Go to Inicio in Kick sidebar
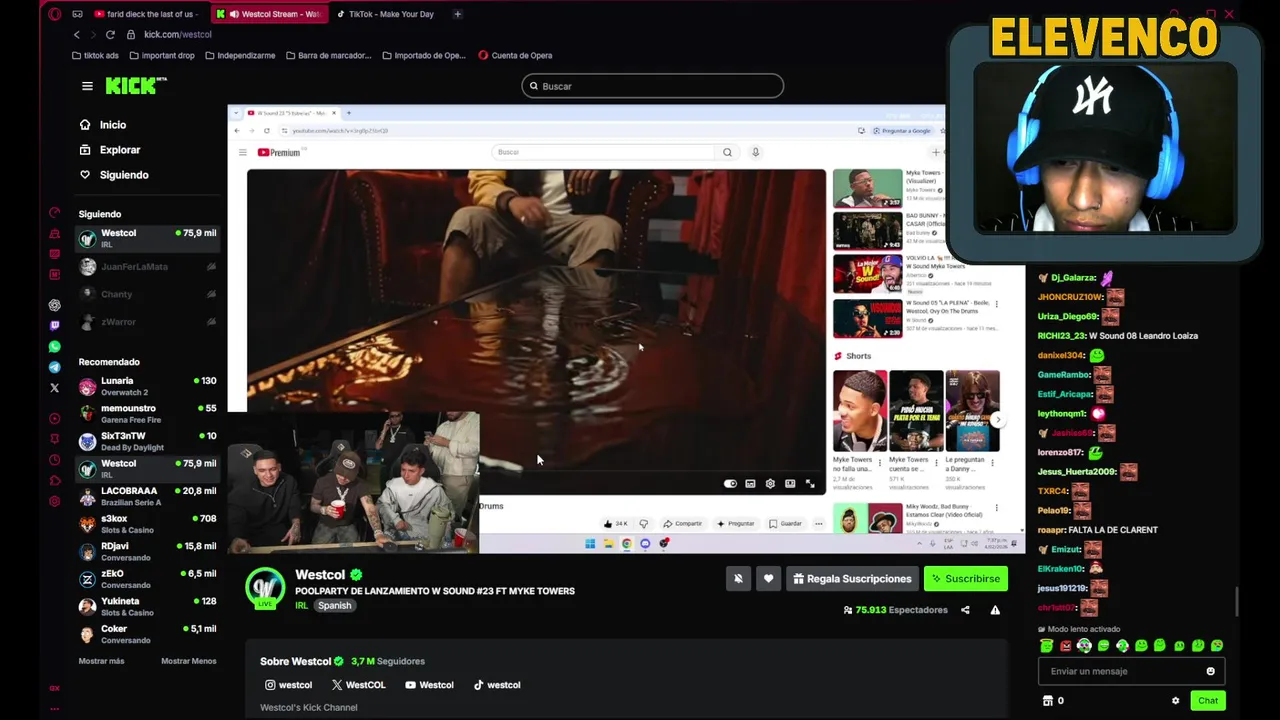 tap(112, 125)
